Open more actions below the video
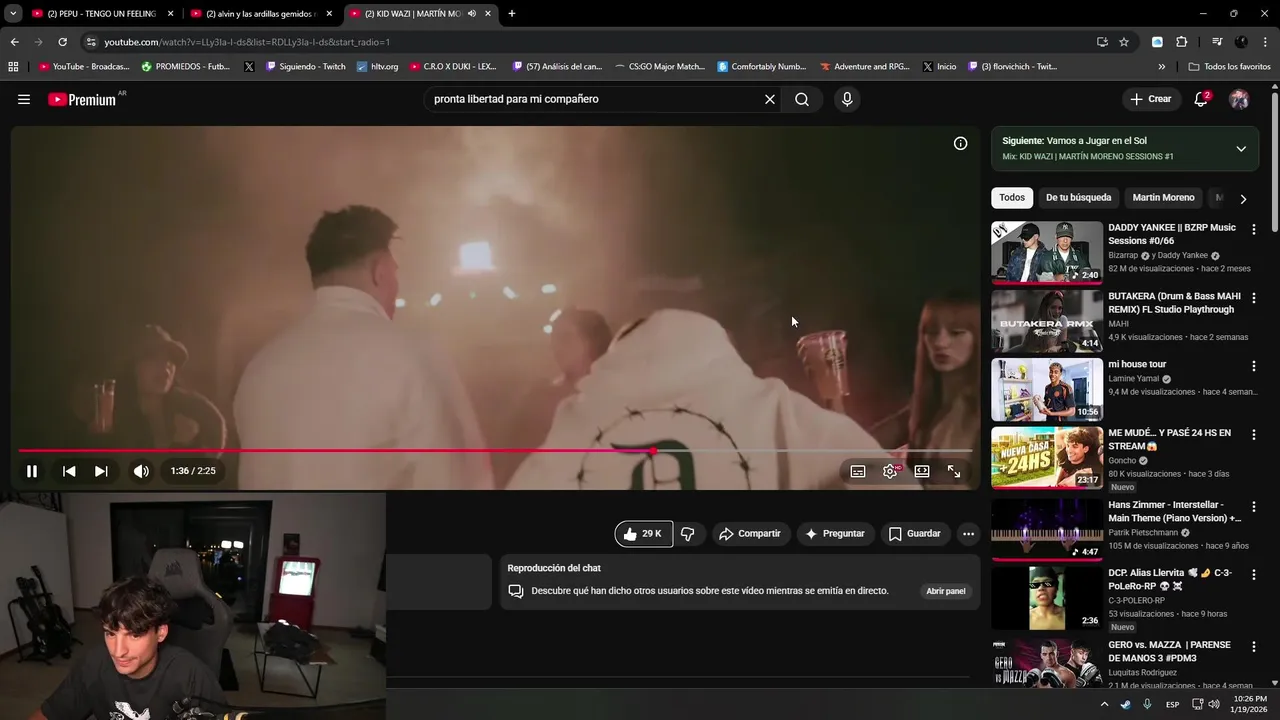The height and width of the screenshot is (720, 1280). point(968,534)
